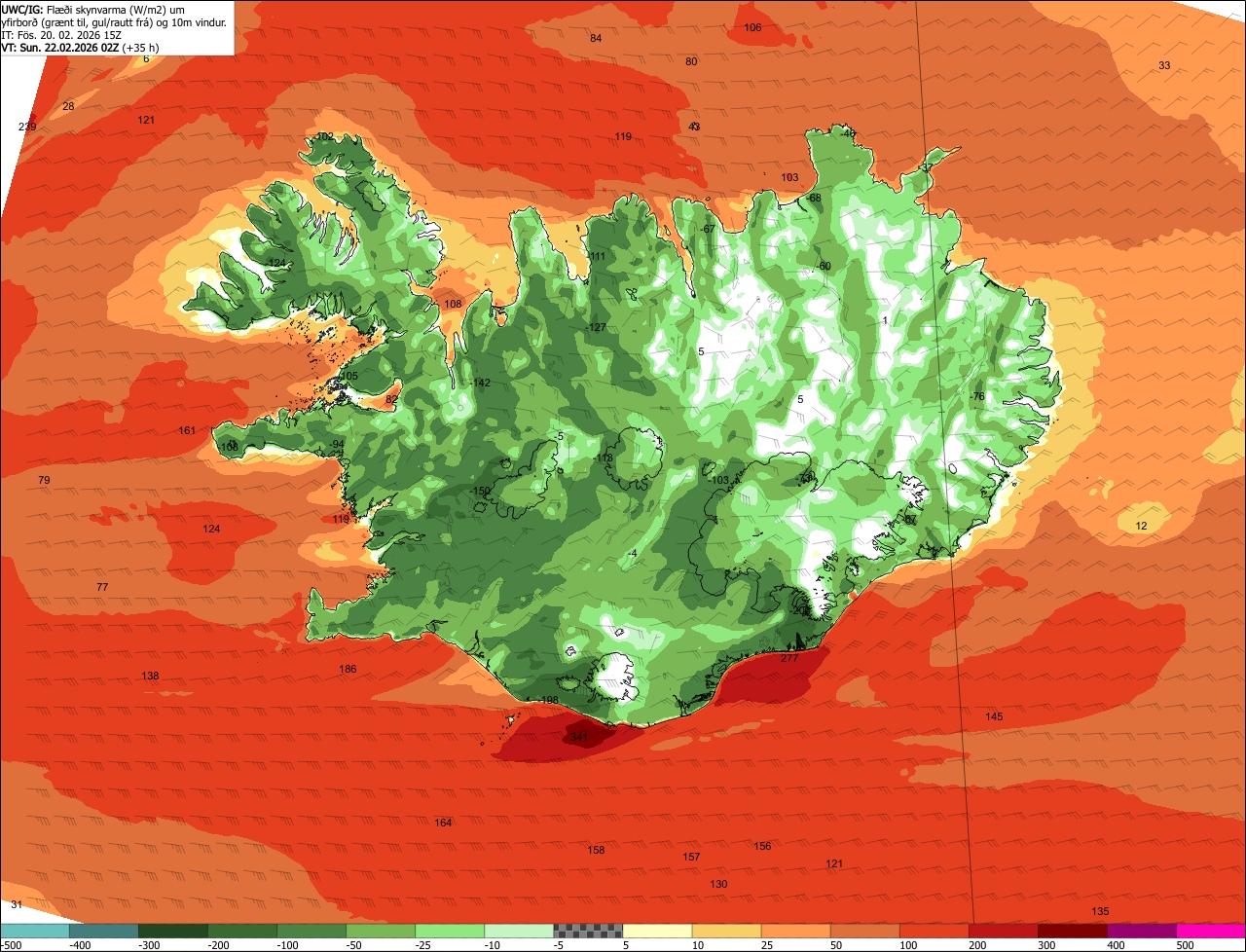Click the -150 value in western Iceland
The height and width of the screenshot is (952, 1246).
click(481, 492)
